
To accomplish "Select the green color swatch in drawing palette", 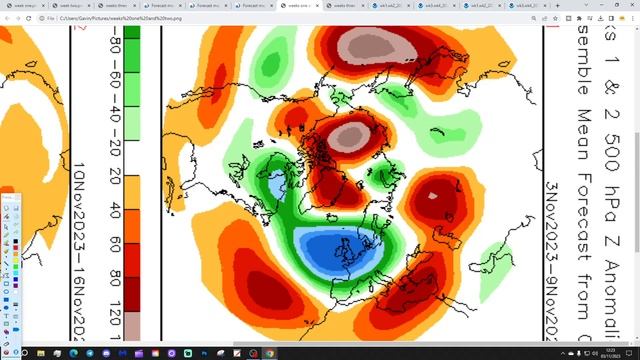I will (x=16, y=266).
